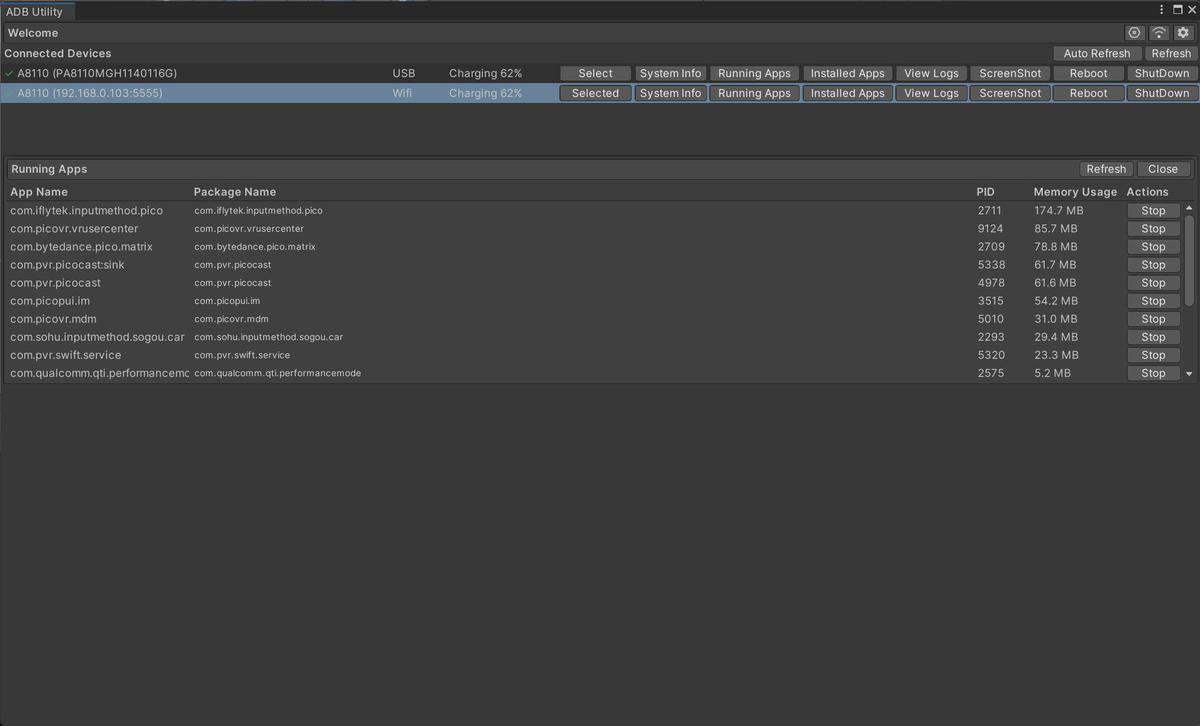Refresh the Connected Devices list
Screen dimensions: 1200x726
point(1171,53)
